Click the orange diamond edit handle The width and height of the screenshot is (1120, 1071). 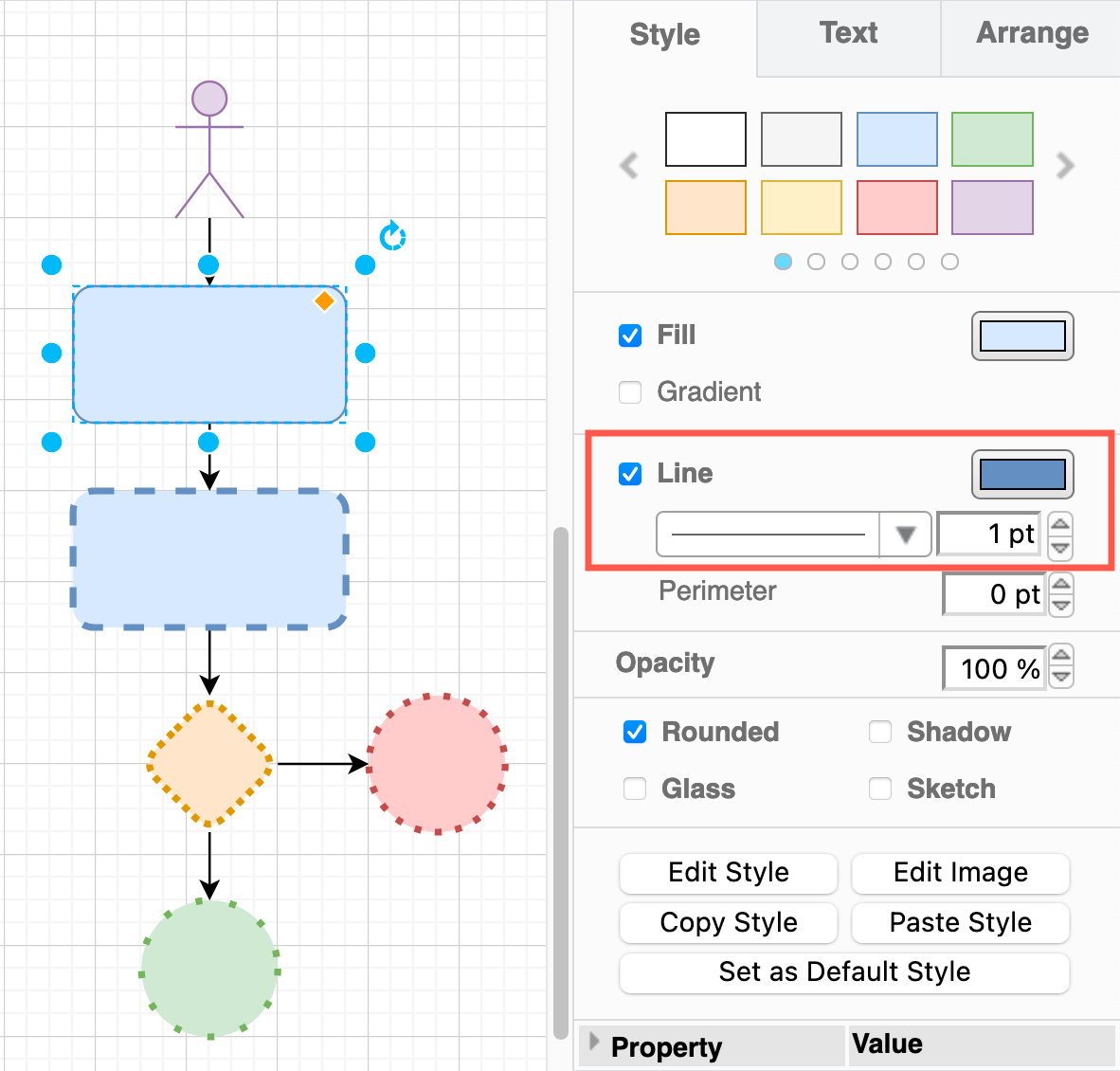323,300
